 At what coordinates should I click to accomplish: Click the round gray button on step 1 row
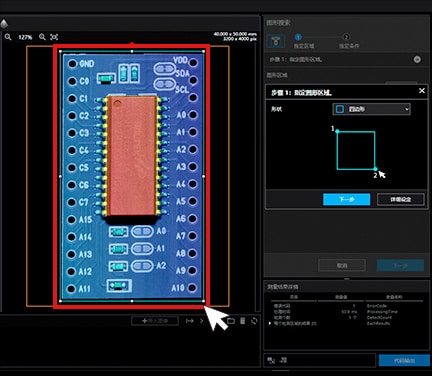coord(417,59)
